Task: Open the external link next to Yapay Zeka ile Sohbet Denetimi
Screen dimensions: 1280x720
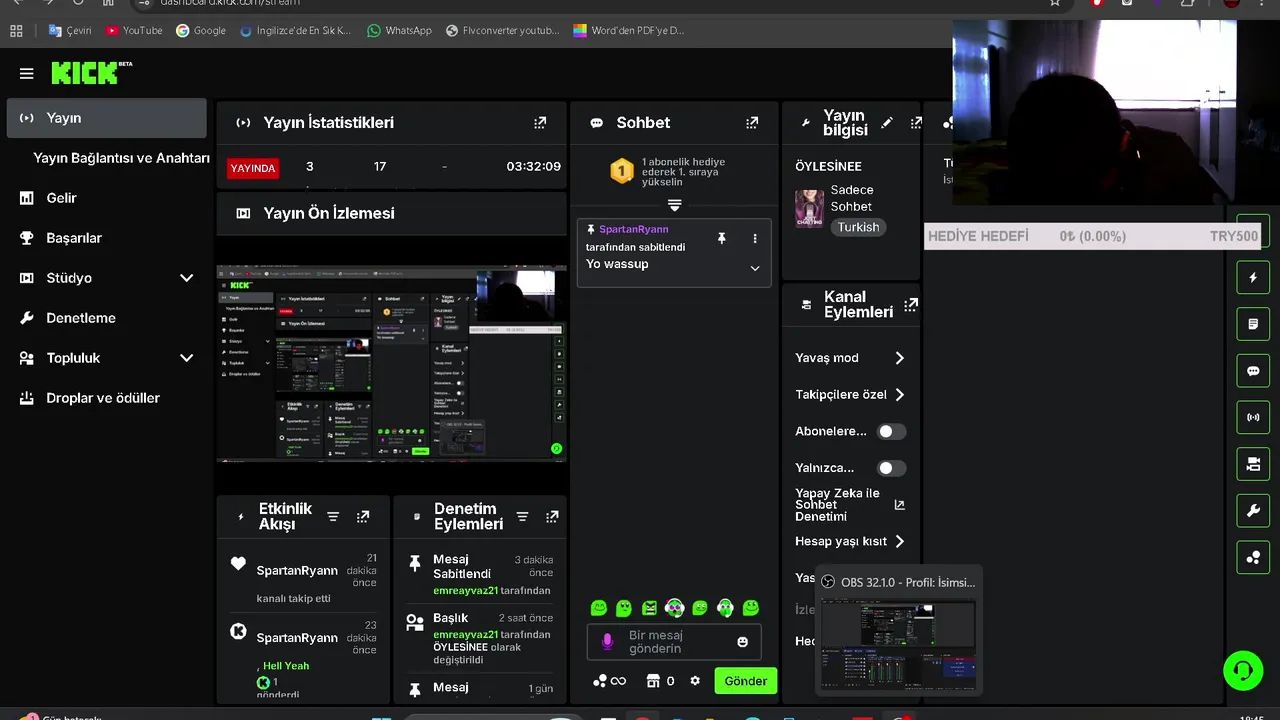Action: click(899, 505)
